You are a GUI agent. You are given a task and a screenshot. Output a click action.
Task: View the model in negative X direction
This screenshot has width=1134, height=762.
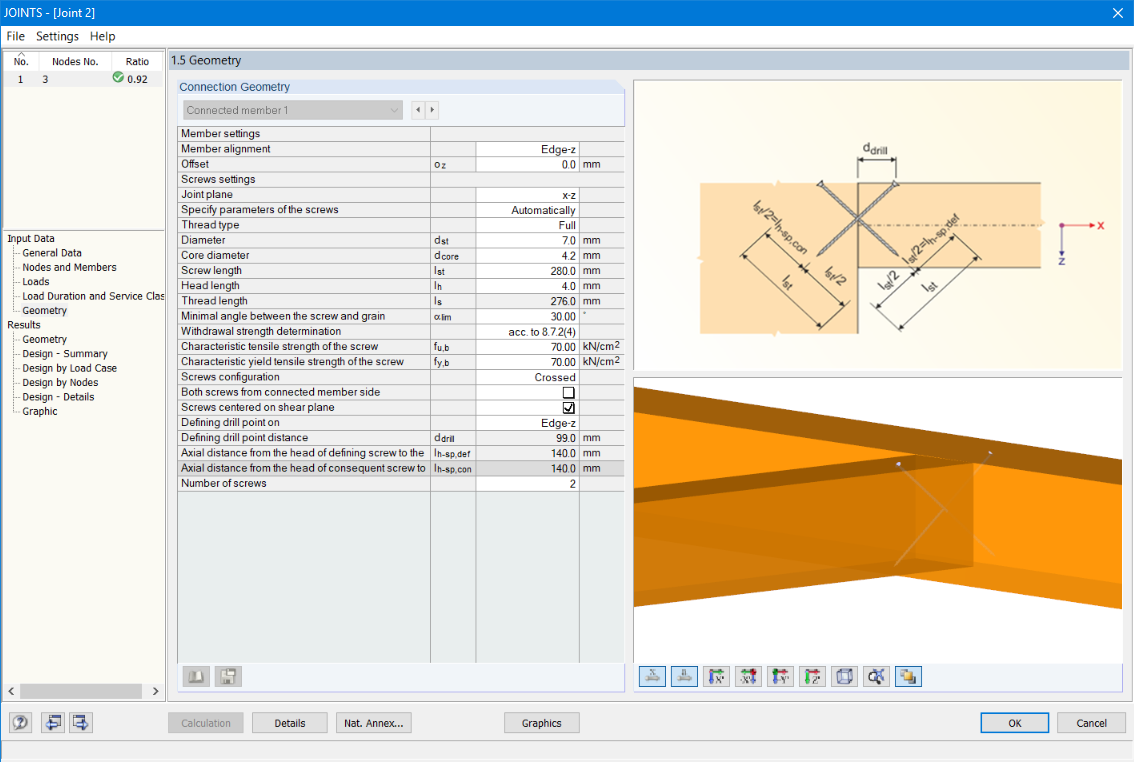click(748, 677)
